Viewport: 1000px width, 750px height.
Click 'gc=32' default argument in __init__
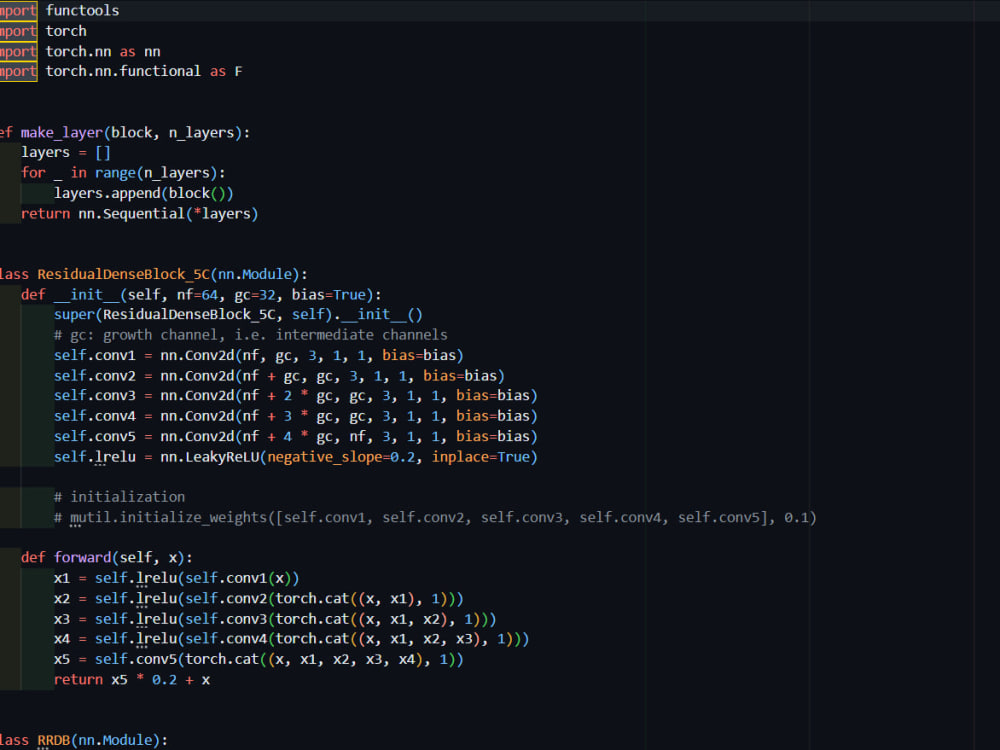point(255,295)
